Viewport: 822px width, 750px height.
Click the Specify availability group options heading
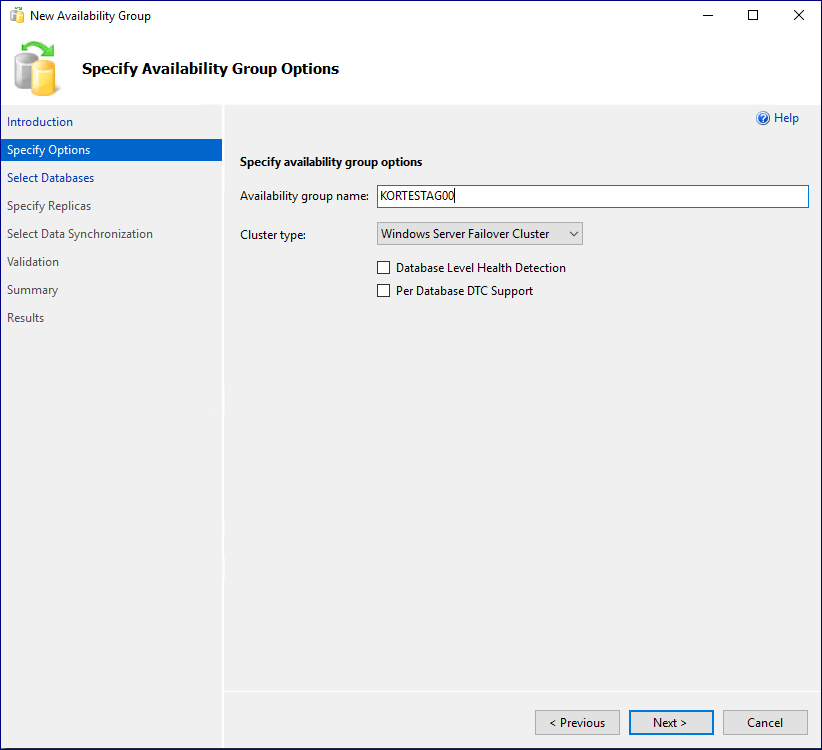331,162
